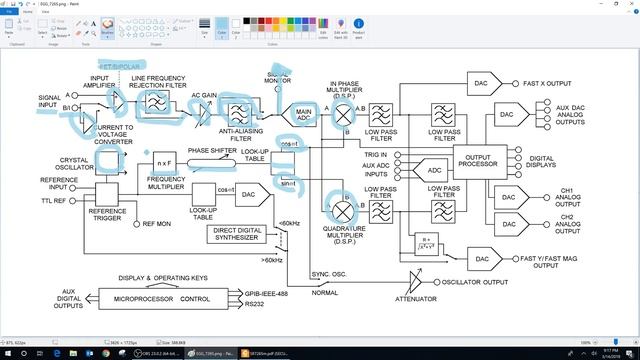Choose the Five-point star shape

136,35
